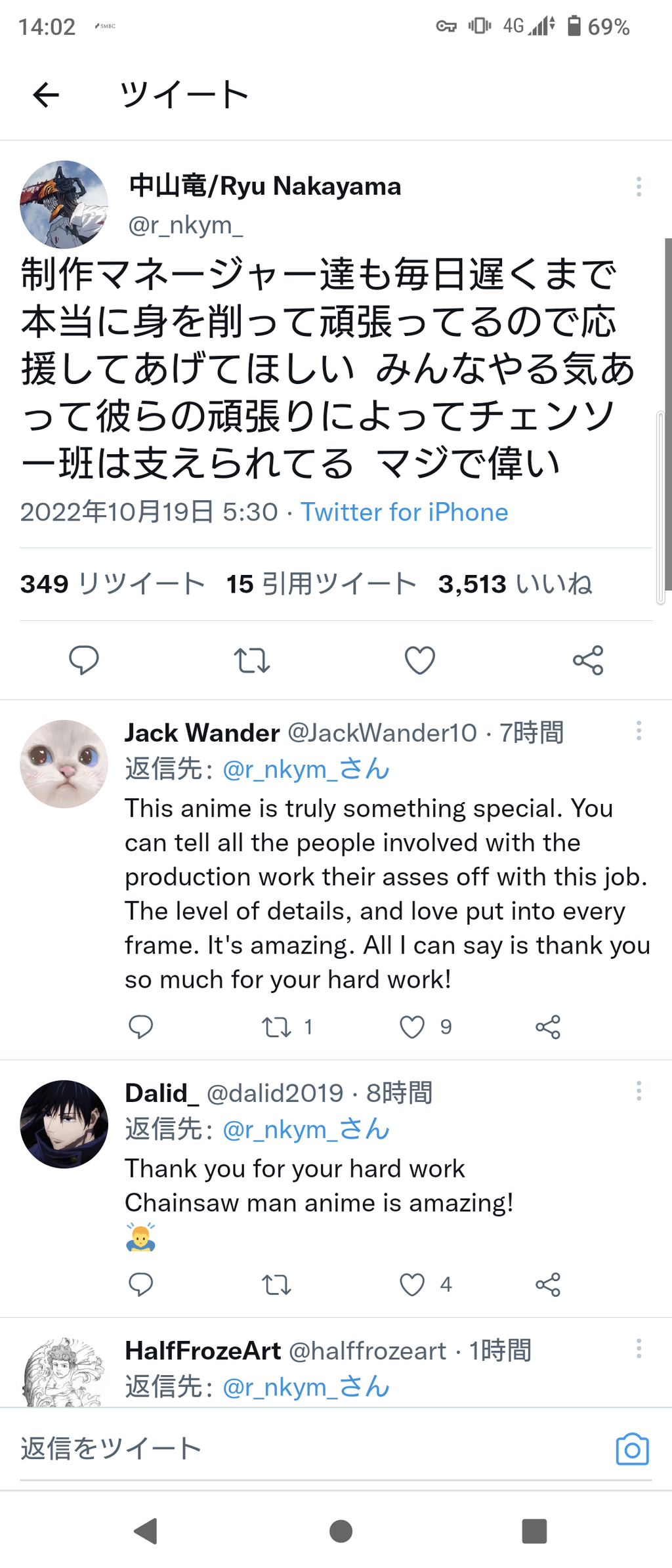
Task: Open the 3,513 likes list
Action: (x=516, y=583)
